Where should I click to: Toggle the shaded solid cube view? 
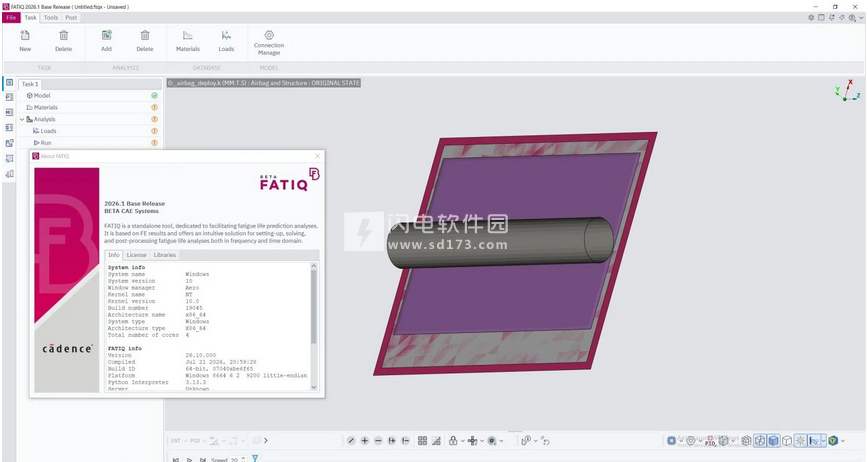(x=773, y=441)
